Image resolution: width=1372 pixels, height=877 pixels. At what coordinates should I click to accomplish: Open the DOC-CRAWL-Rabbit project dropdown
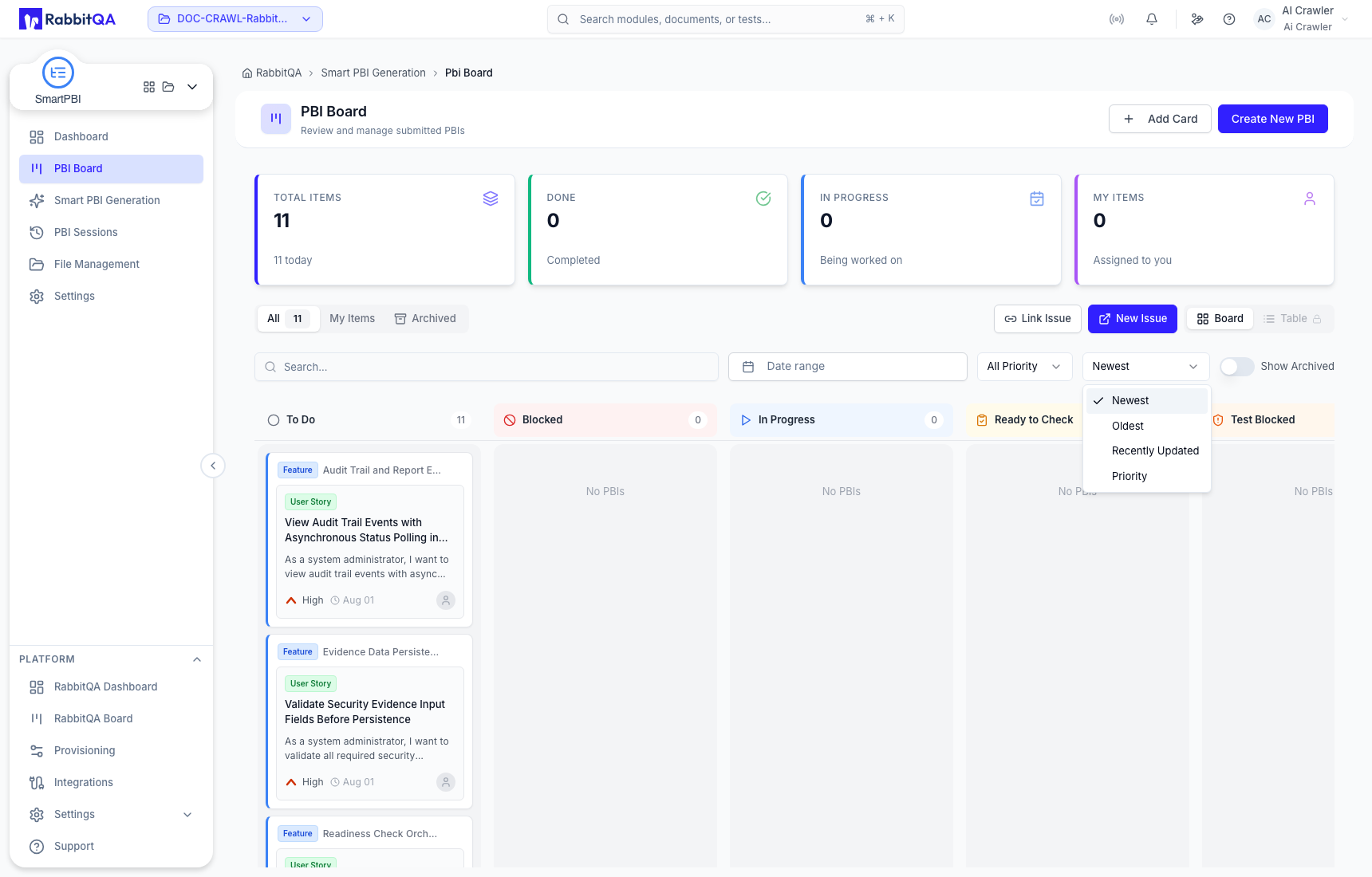(x=235, y=19)
